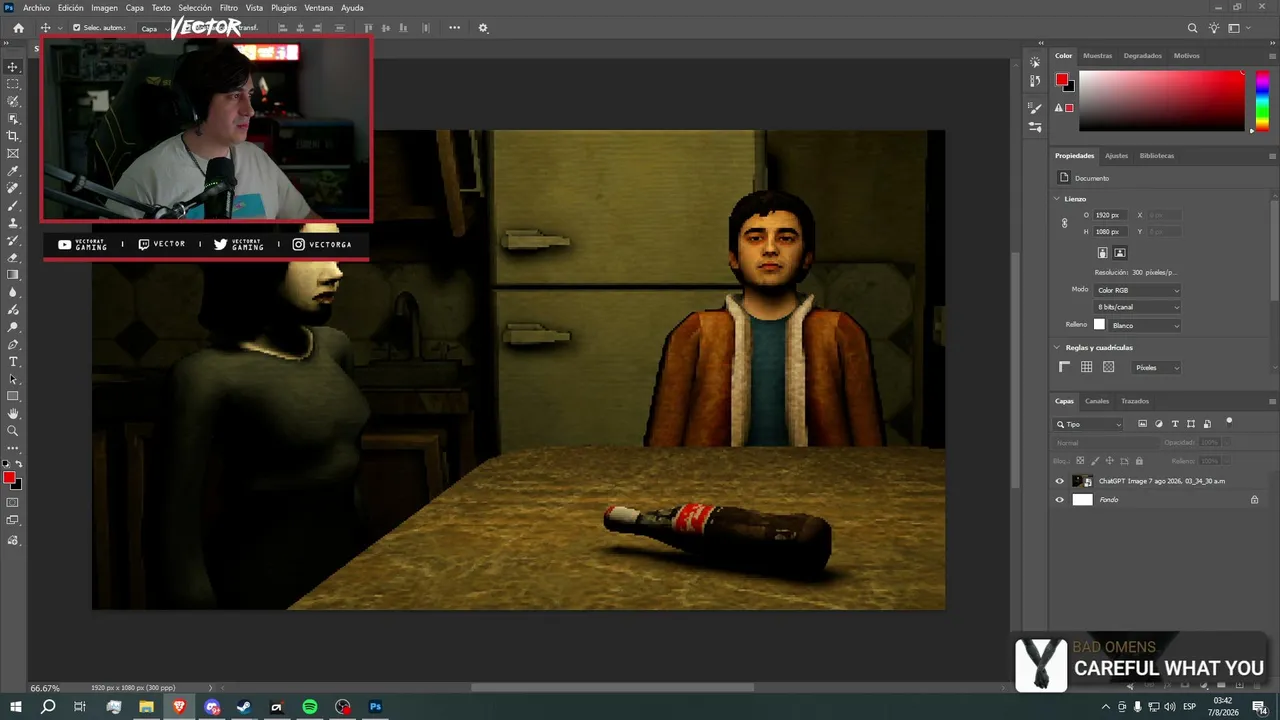Toggle the width-height link constraint
Screen dimensions: 1280x720
1064,223
